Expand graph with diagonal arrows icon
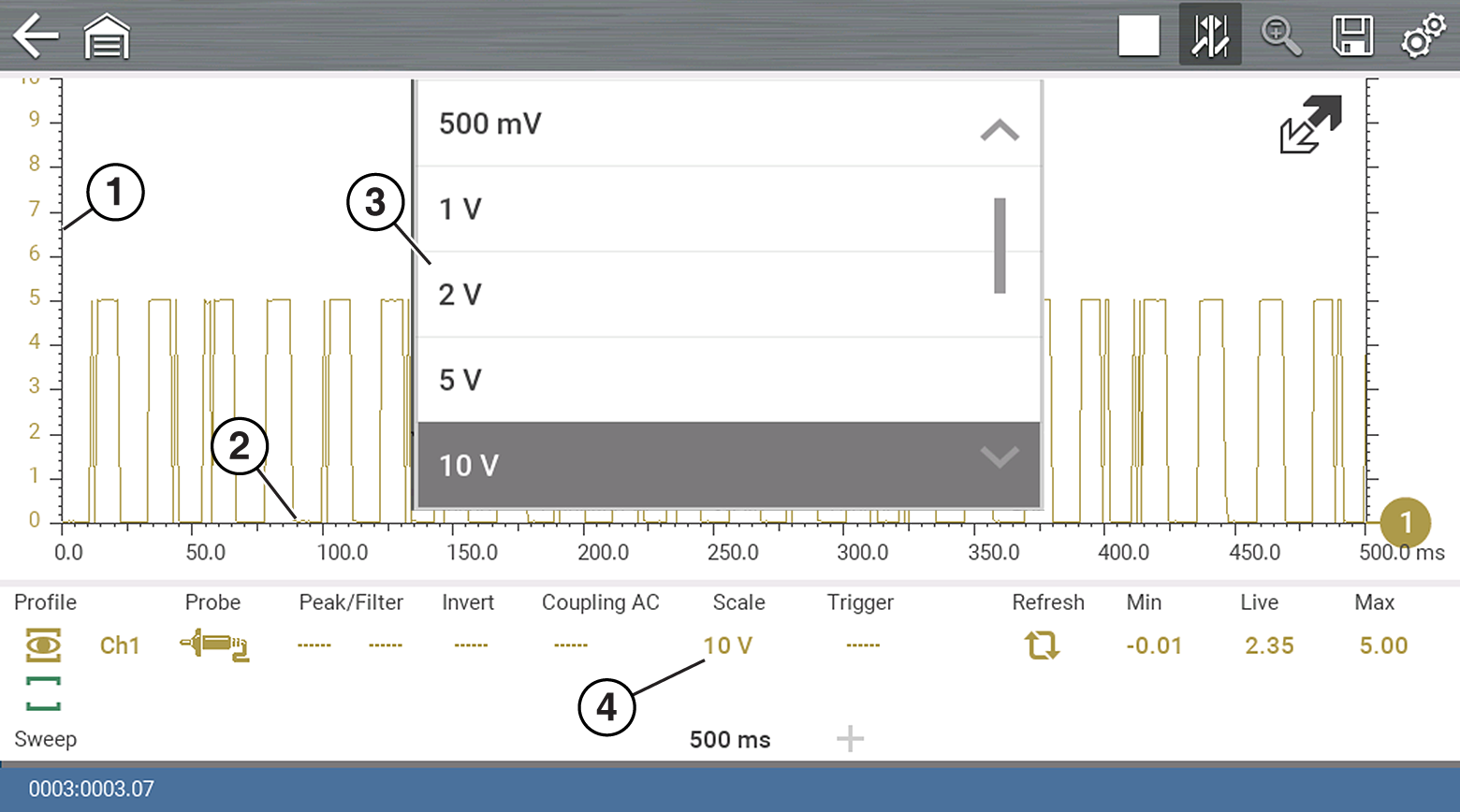Screen dimensions: 1460x812 pyautogui.click(x=1310, y=124)
